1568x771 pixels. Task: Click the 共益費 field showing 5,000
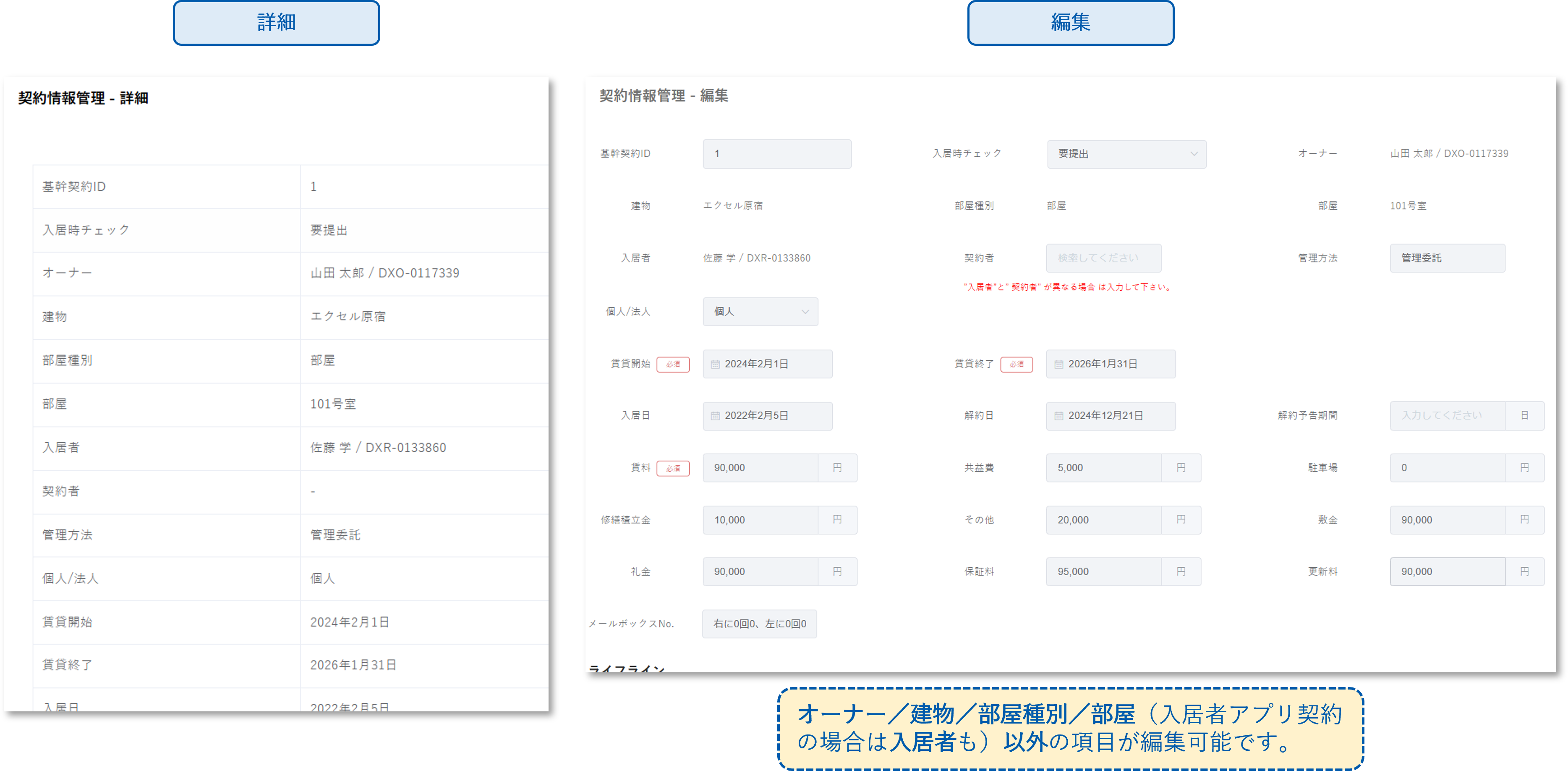tap(1103, 468)
